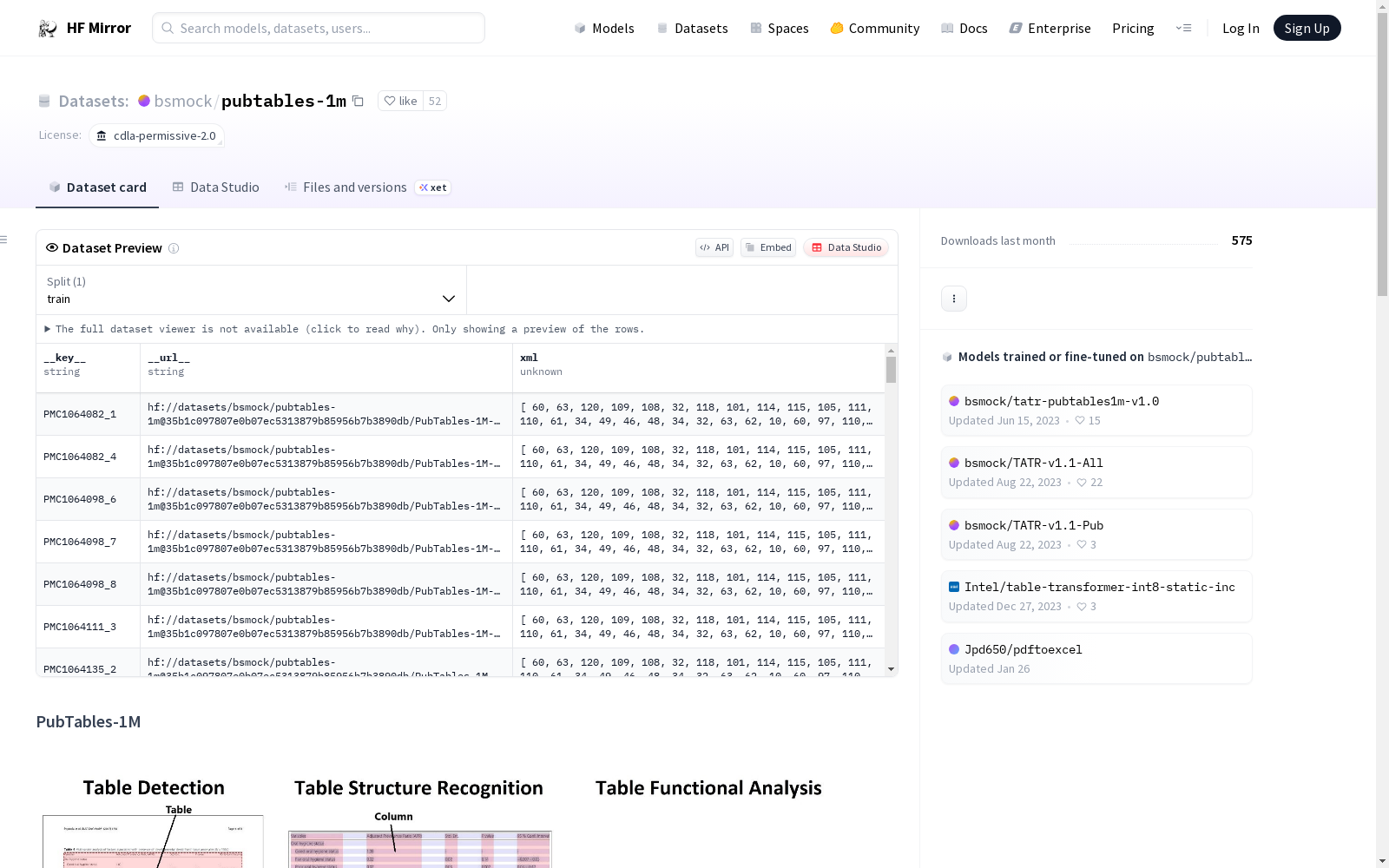Screen dimensions: 1389x868
Task: Open the info icon beside Dataset Preview
Action: click(x=174, y=248)
